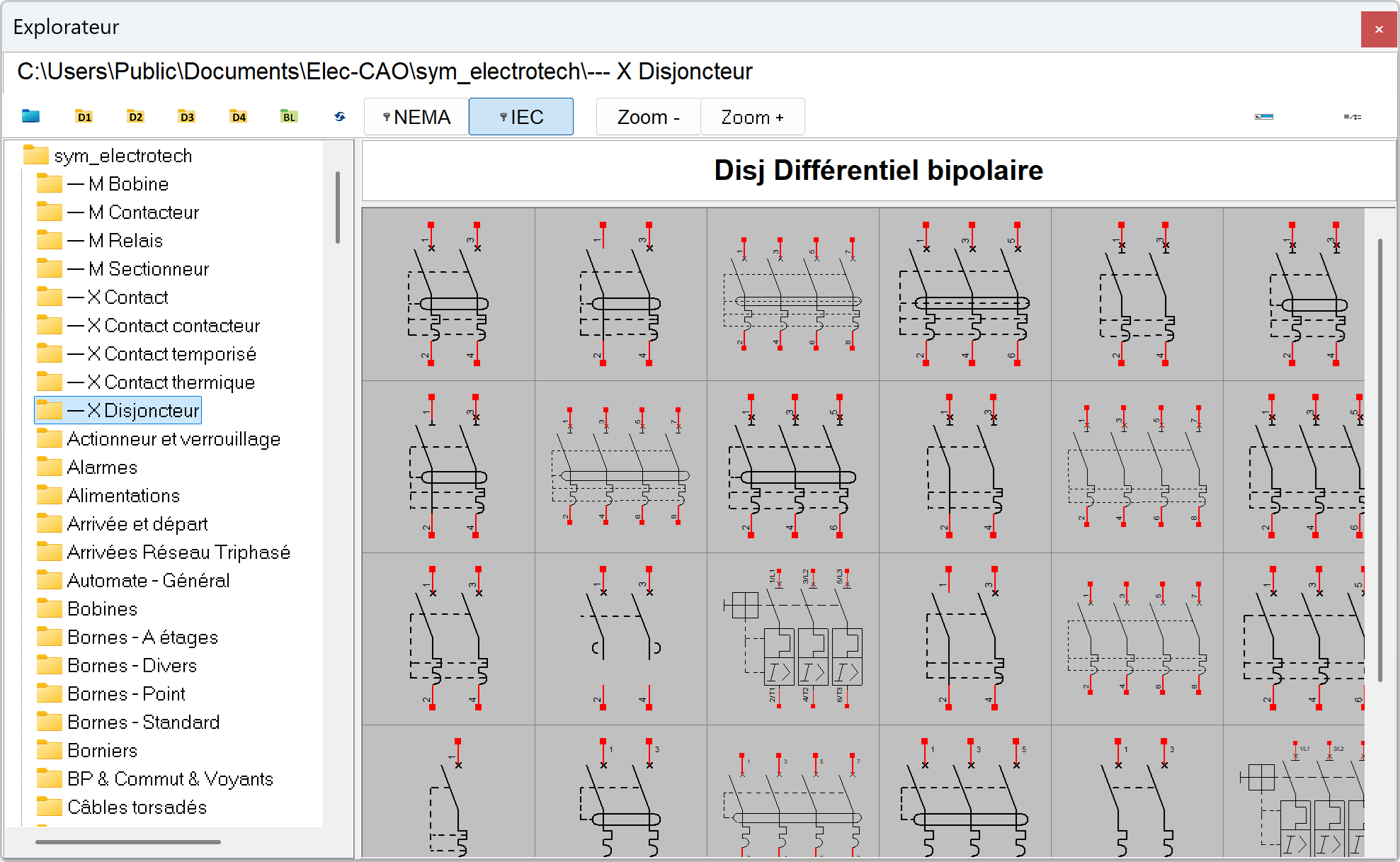Open the D1 folder shortcut
1400x862 pixels.
point(84,117)
